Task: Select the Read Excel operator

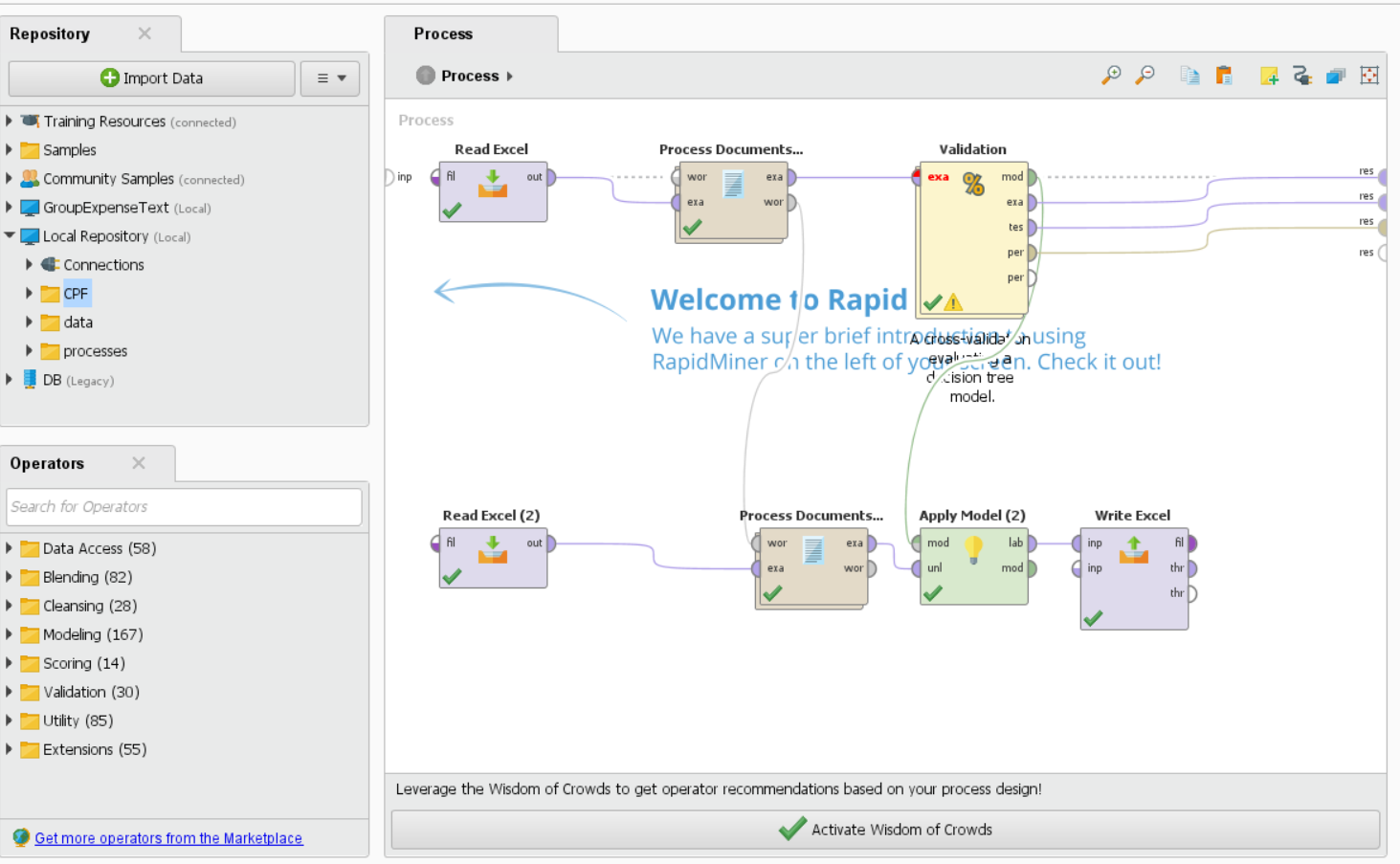Action: point(493,192)
